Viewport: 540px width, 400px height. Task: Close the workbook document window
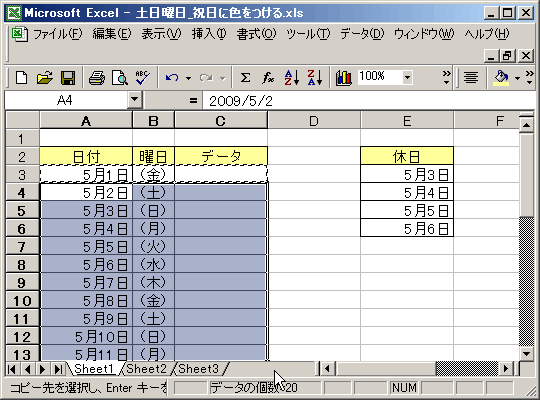(526, 56)
